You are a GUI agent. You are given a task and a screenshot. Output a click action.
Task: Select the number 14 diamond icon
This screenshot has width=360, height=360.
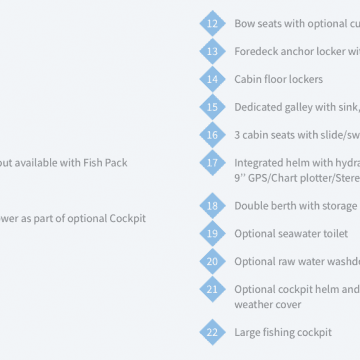click(212, 79)
